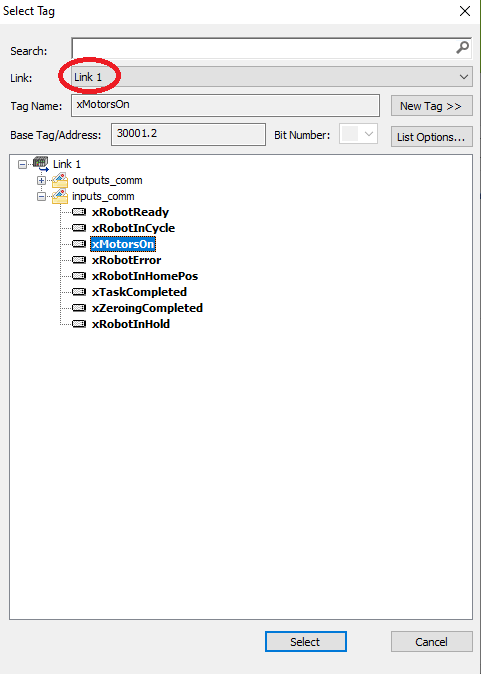
Task: Expand the outputs_comm tree node
Action: click(41, 181)
